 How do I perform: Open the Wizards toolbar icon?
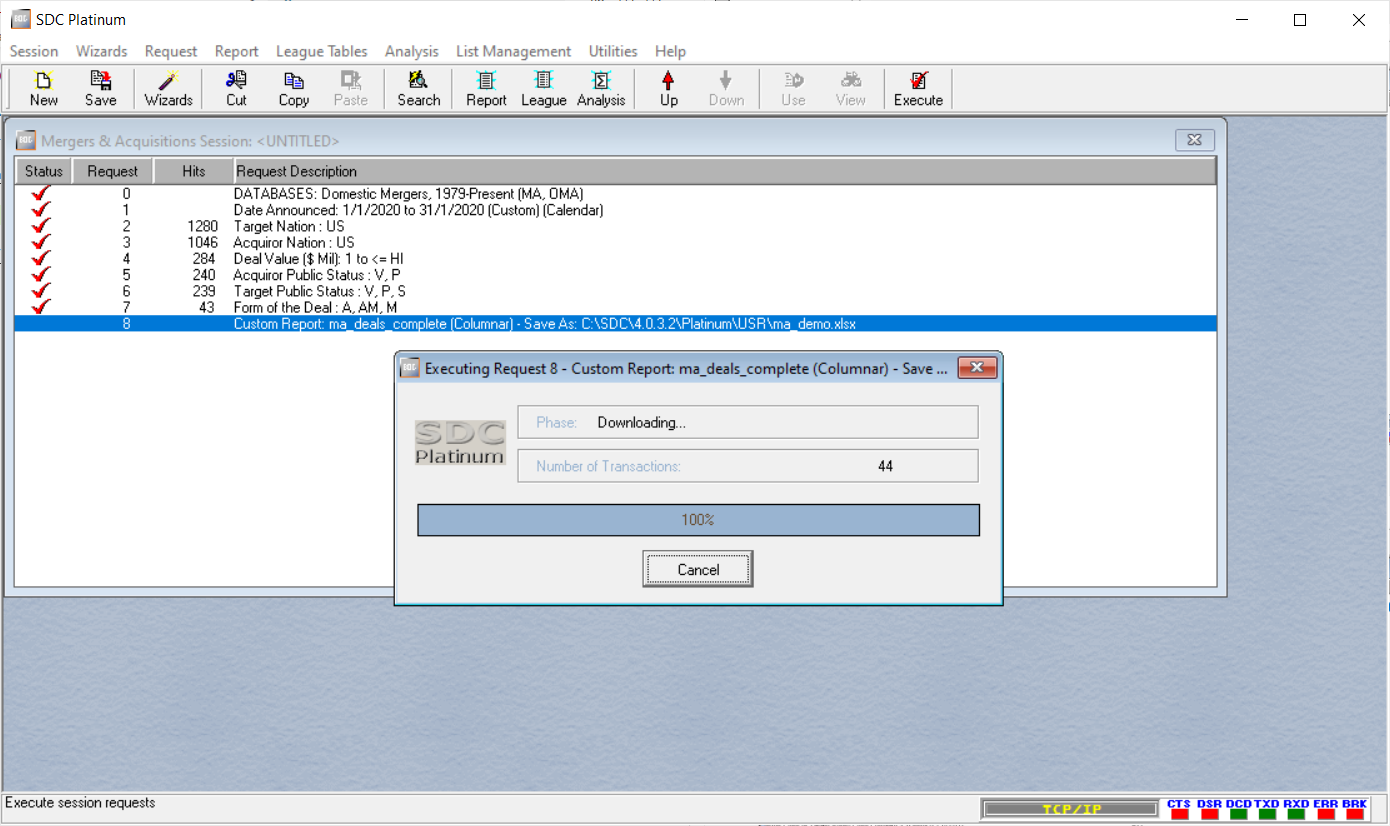coord(168,88)
